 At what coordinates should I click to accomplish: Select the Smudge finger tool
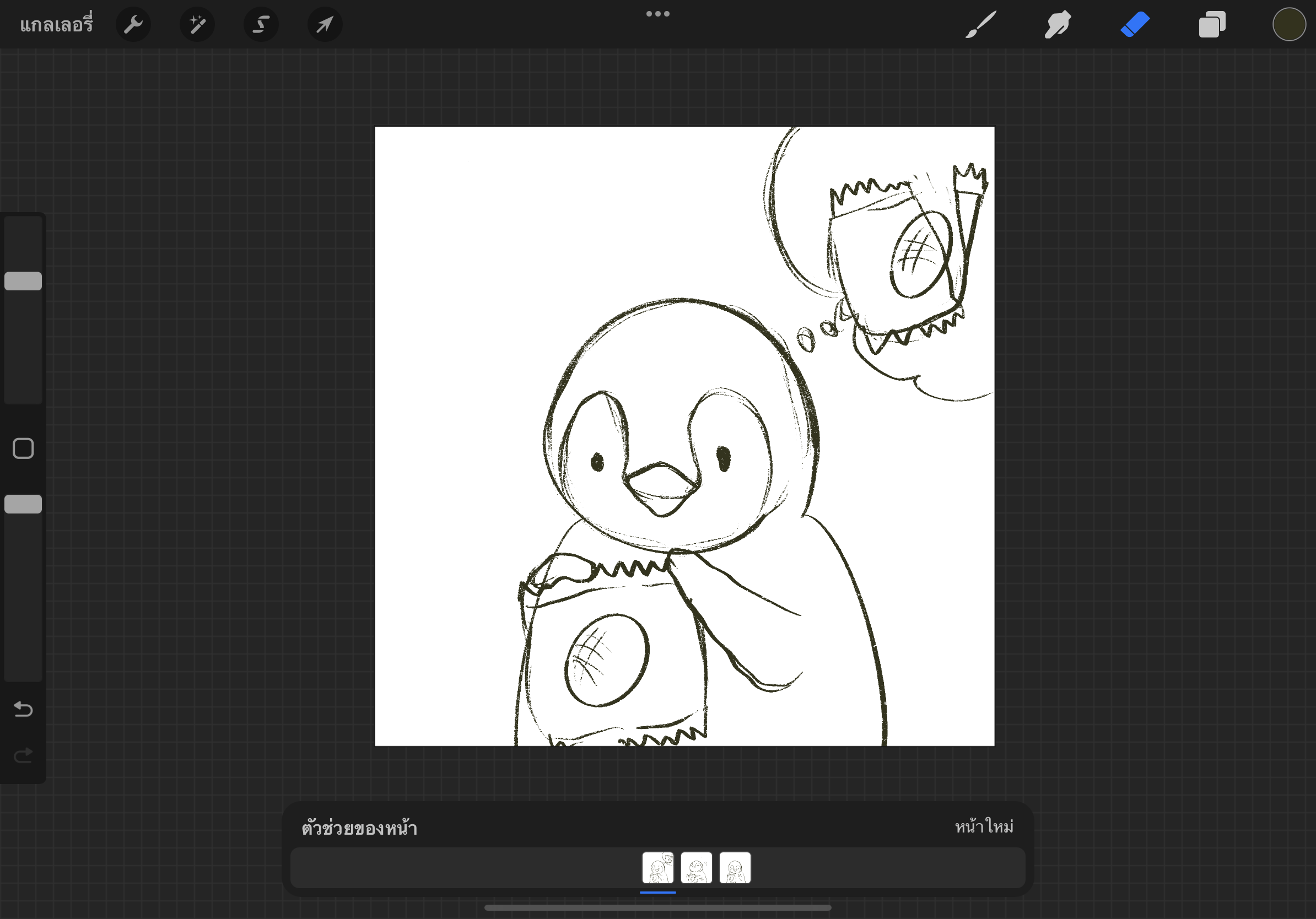tap(1058, 25)
